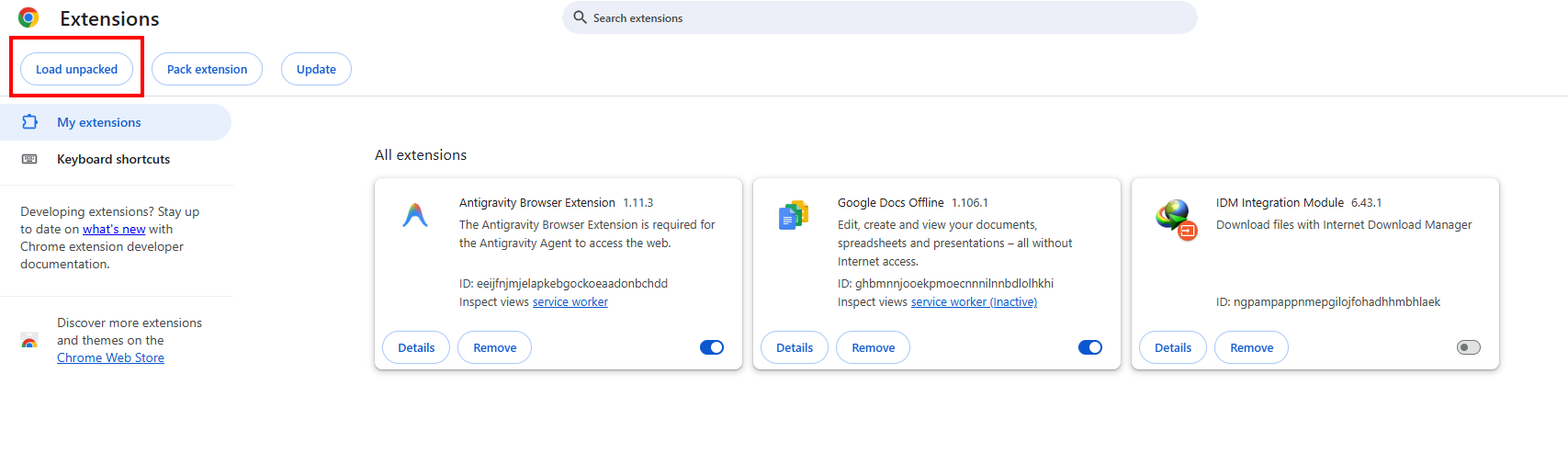Click the IDM Integration Module name
The width and height of the screenshot is (1568, 453).
pyautogui.click(x=1280, y=202)
